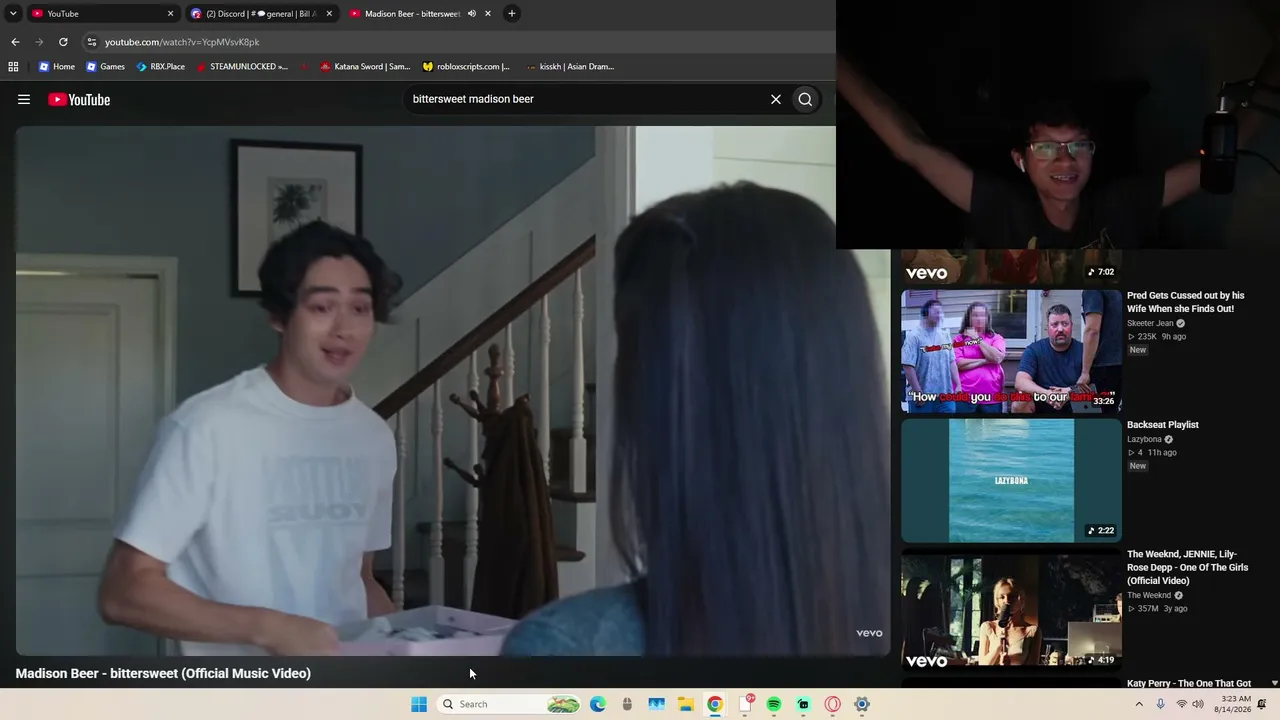1280x720 pixels.
Task: Show hidden system tray icons
Action: click(1138, 704)
